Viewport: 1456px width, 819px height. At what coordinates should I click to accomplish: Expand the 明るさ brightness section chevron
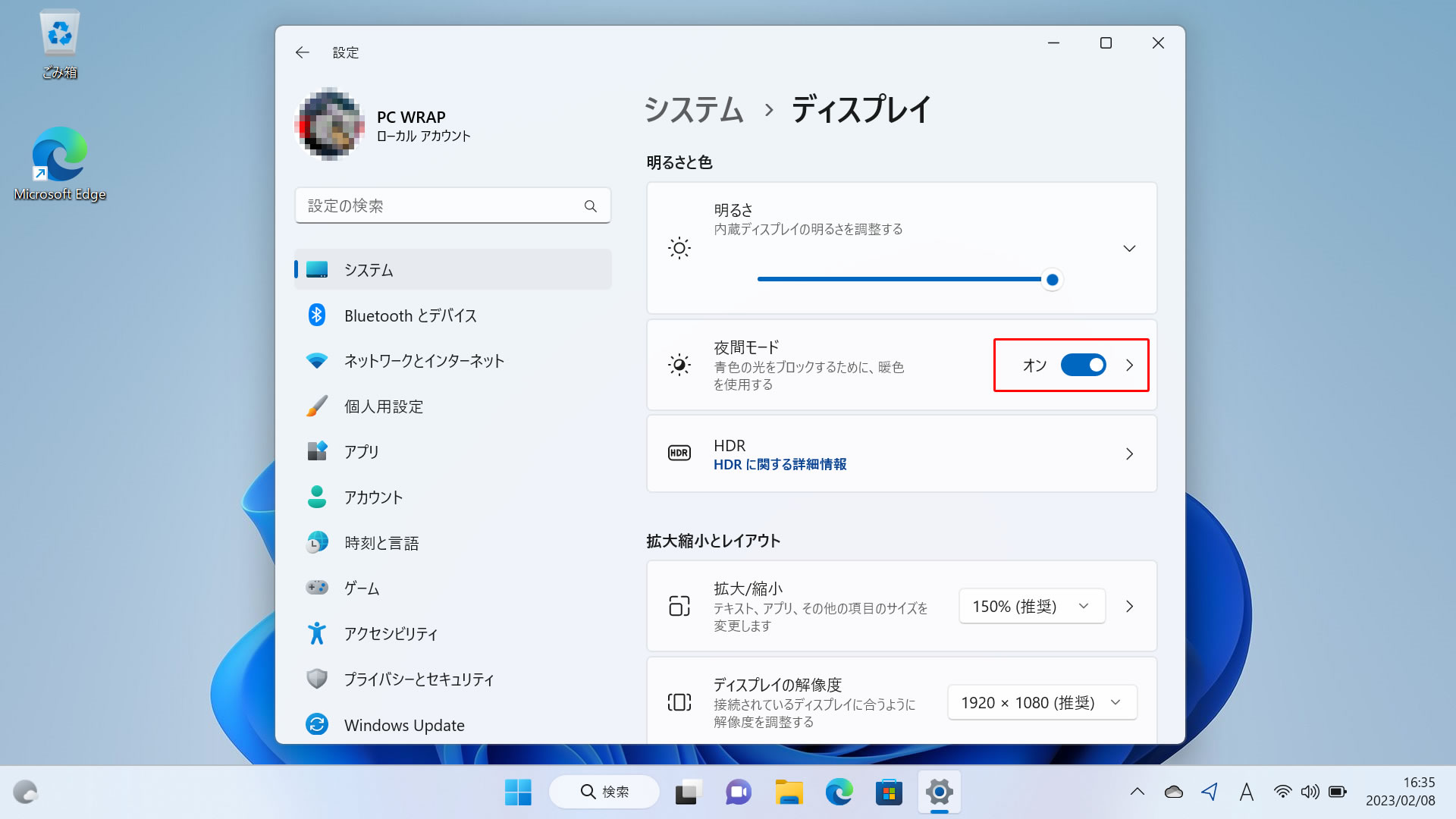[1129, 249]
